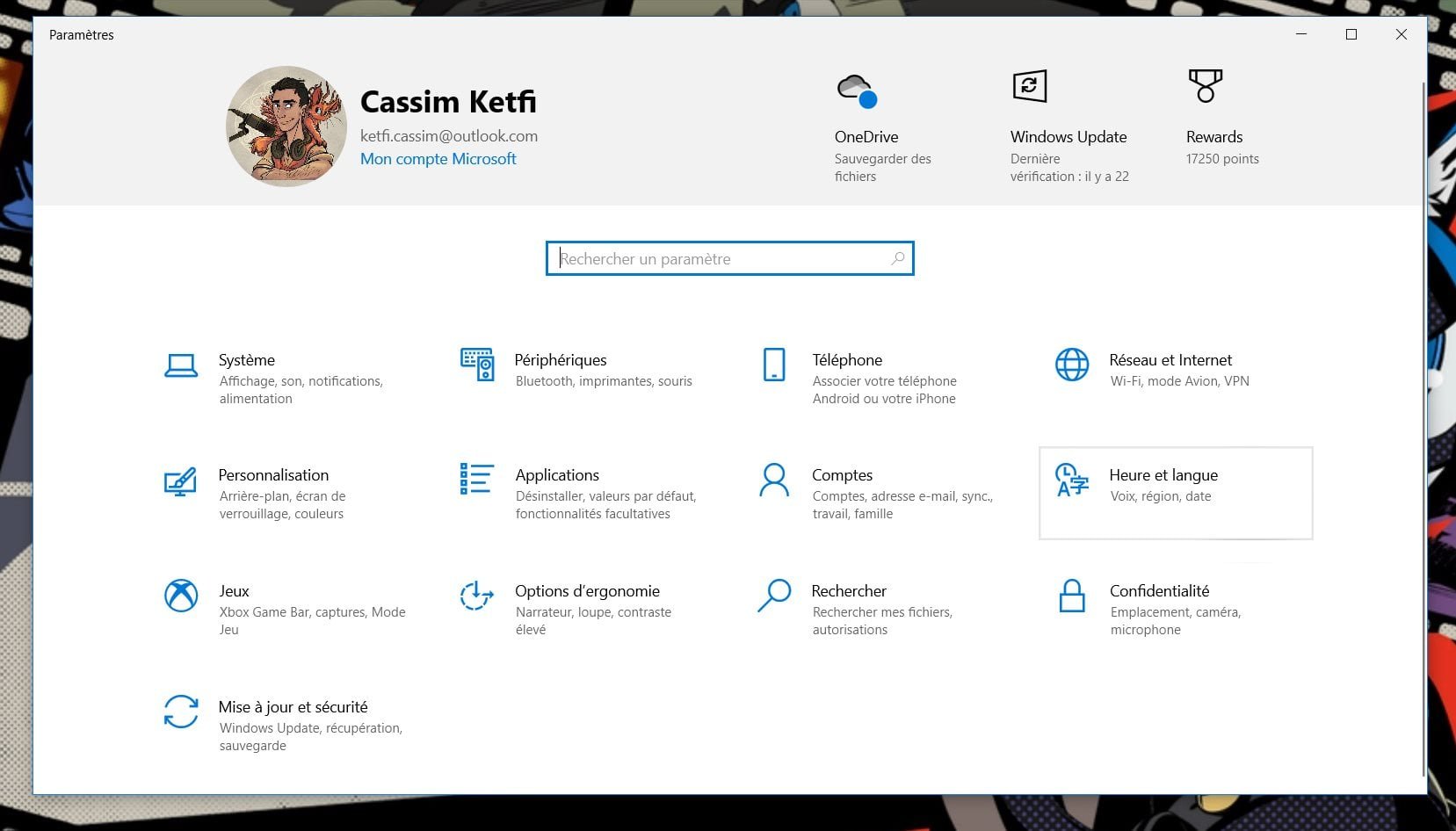This screenshot has height=831, width=1456.
Task: Click the Système category title
Action: point(247,360)
